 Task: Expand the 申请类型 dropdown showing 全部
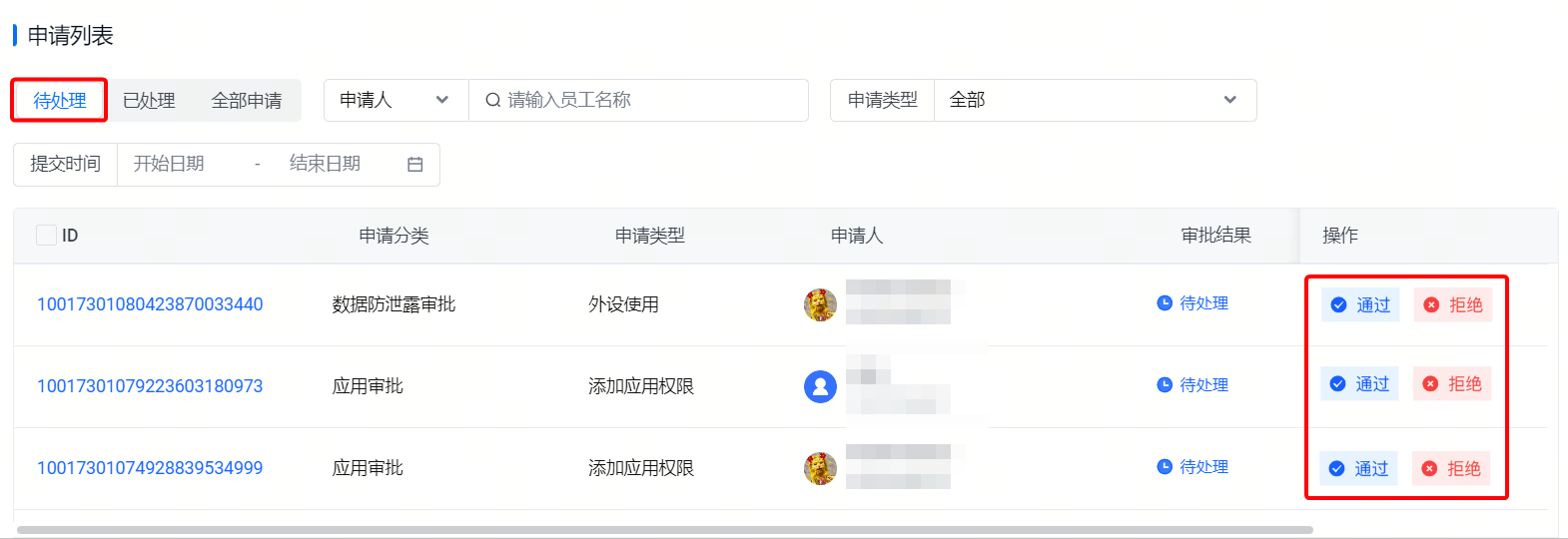point(1095,100)
